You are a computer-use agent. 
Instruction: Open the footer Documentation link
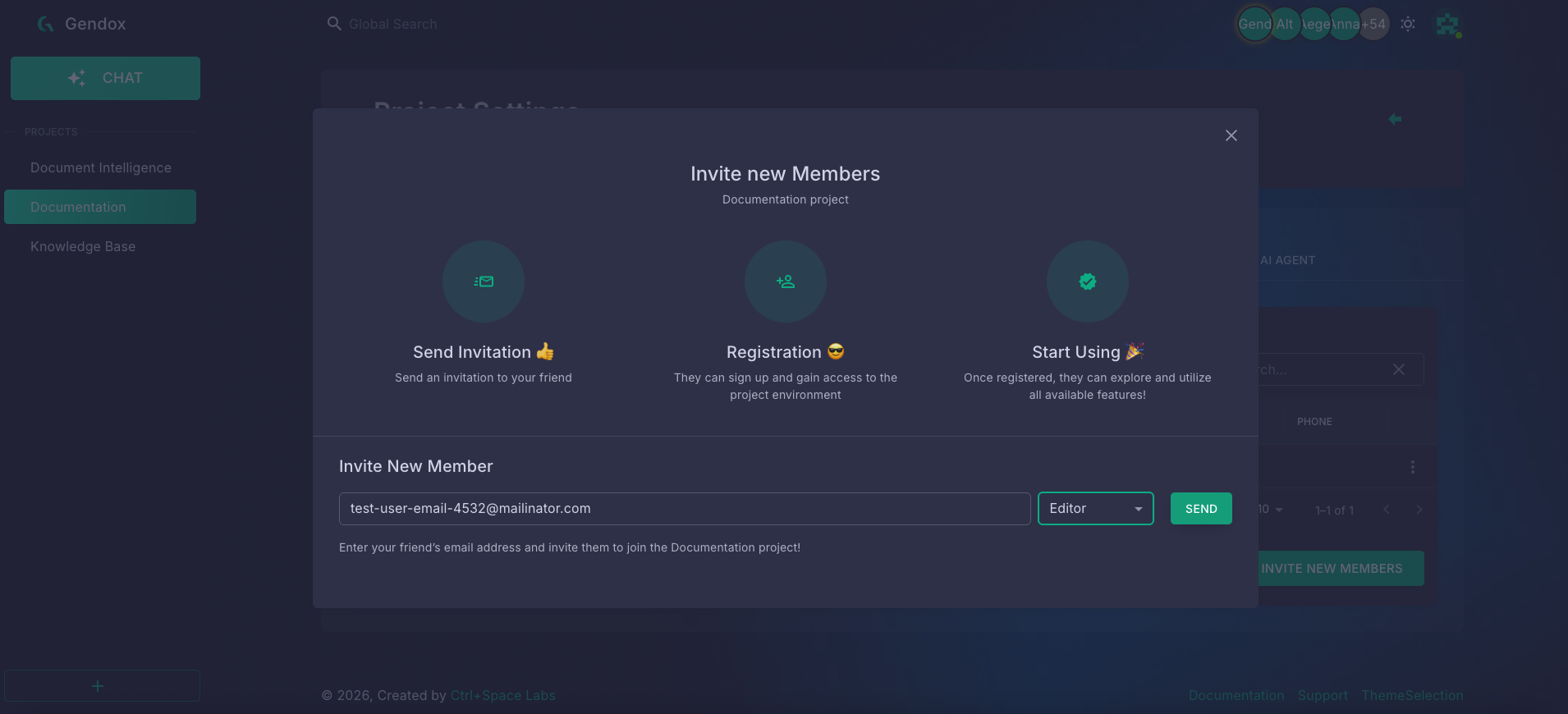pyautogui.click(x=1236, y=695)
